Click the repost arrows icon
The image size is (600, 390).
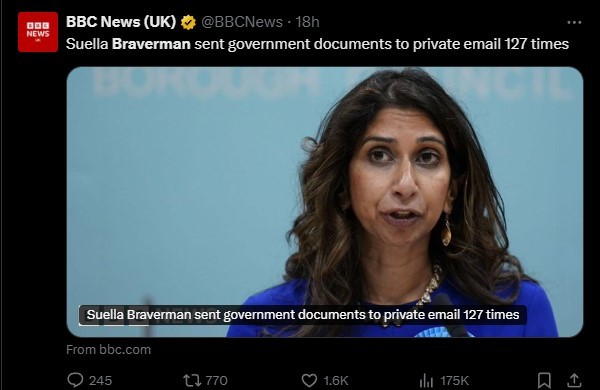click(192, 380)
